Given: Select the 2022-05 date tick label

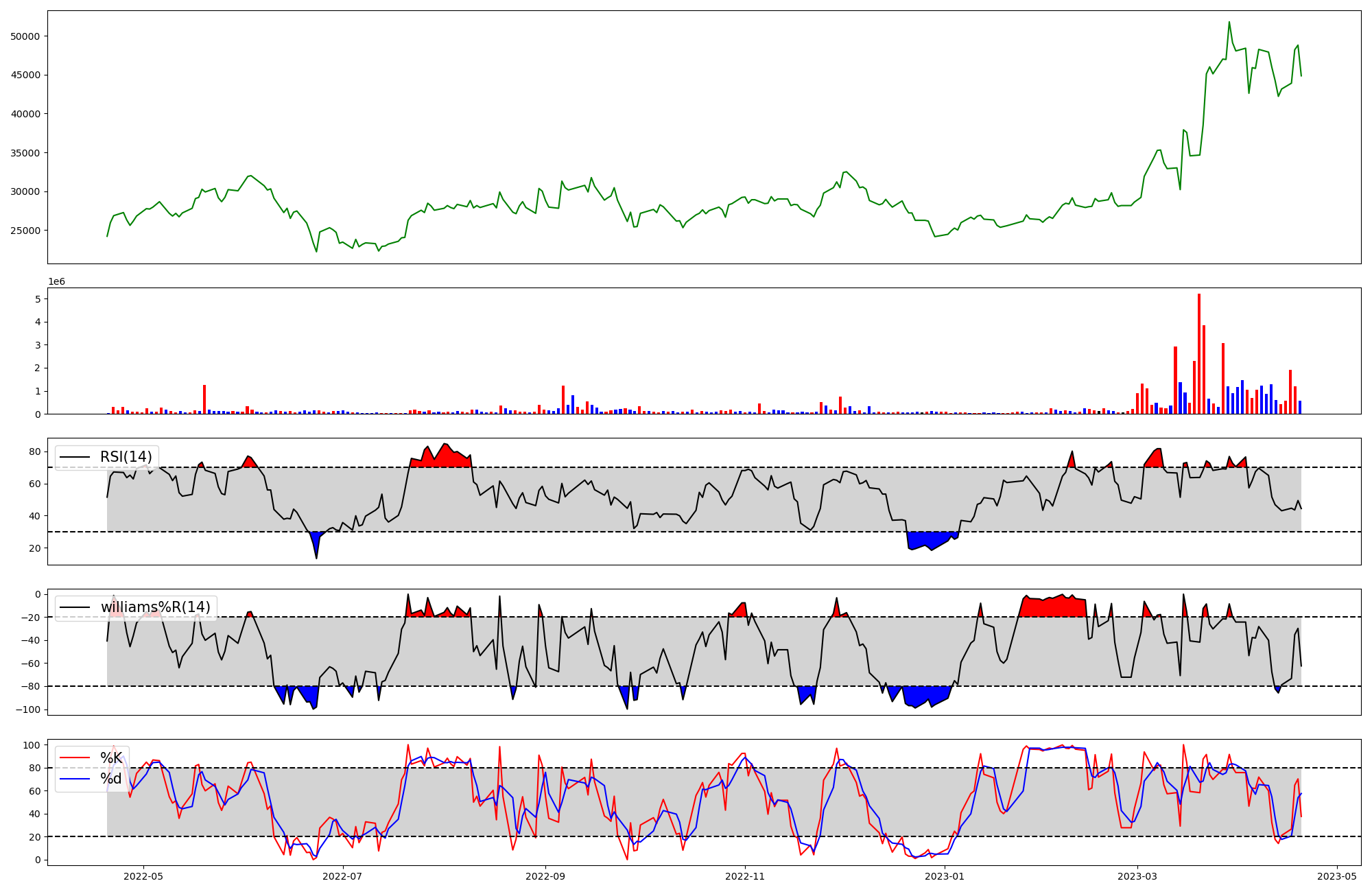Looking at the screenshot, I should click(143, 876).
